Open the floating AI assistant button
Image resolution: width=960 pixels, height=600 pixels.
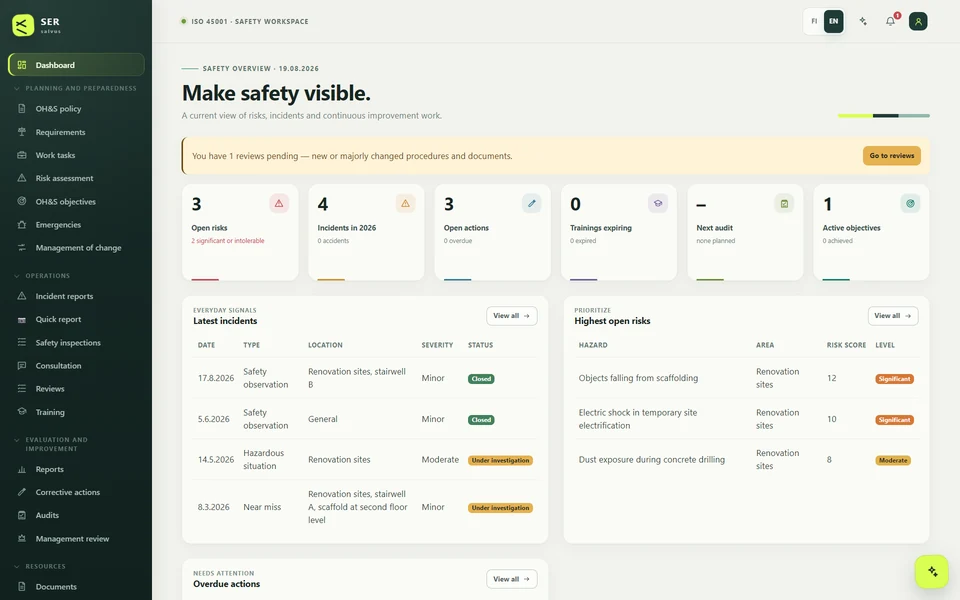tap(932, 571)
